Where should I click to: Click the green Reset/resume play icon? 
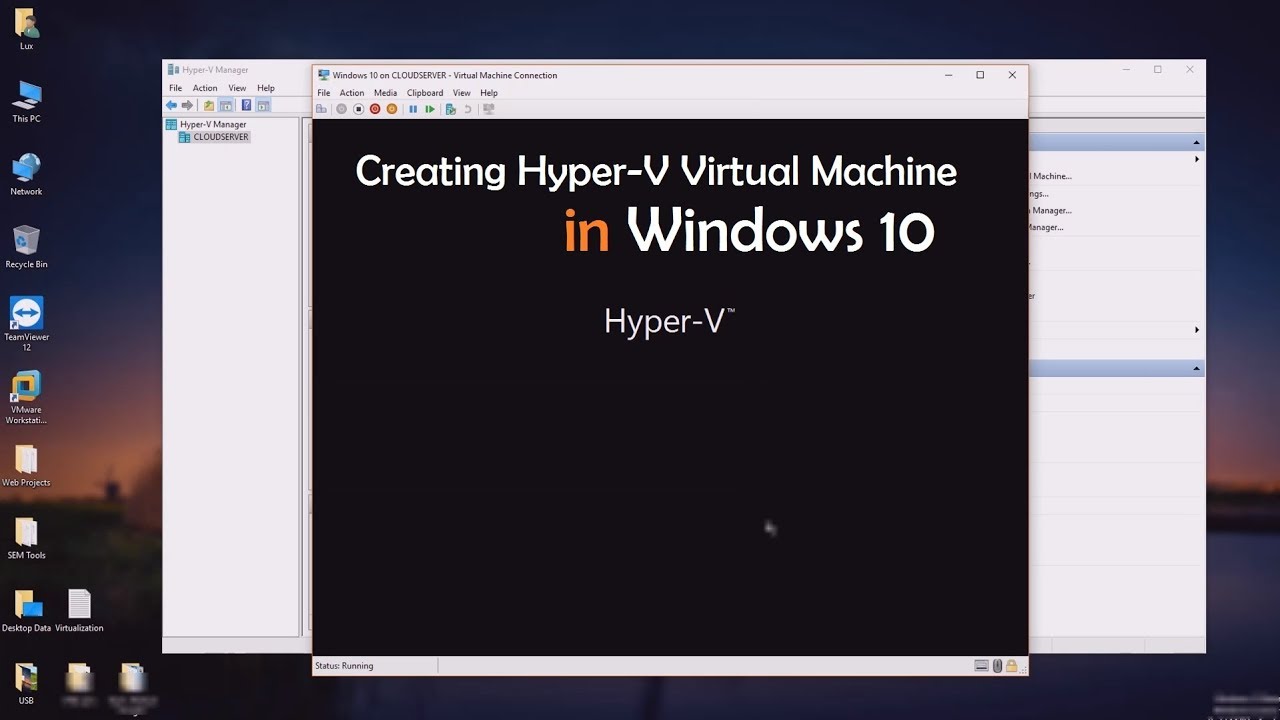430,109
